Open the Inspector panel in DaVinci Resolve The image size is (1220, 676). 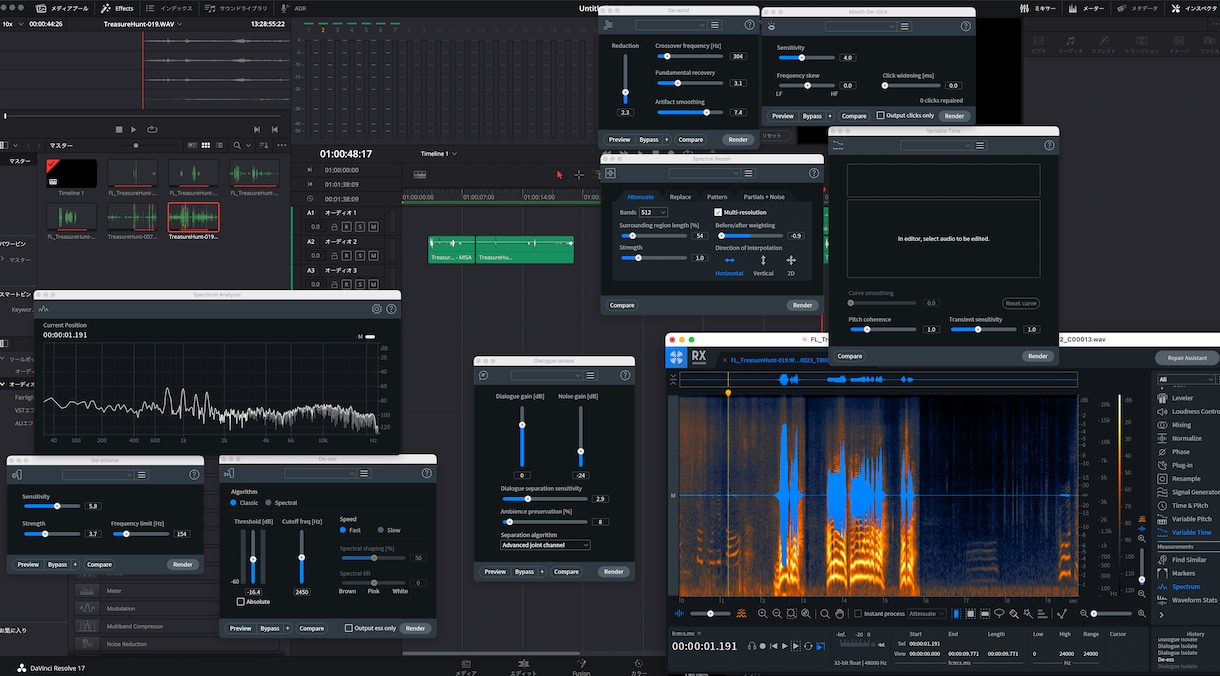point(1192,8)
